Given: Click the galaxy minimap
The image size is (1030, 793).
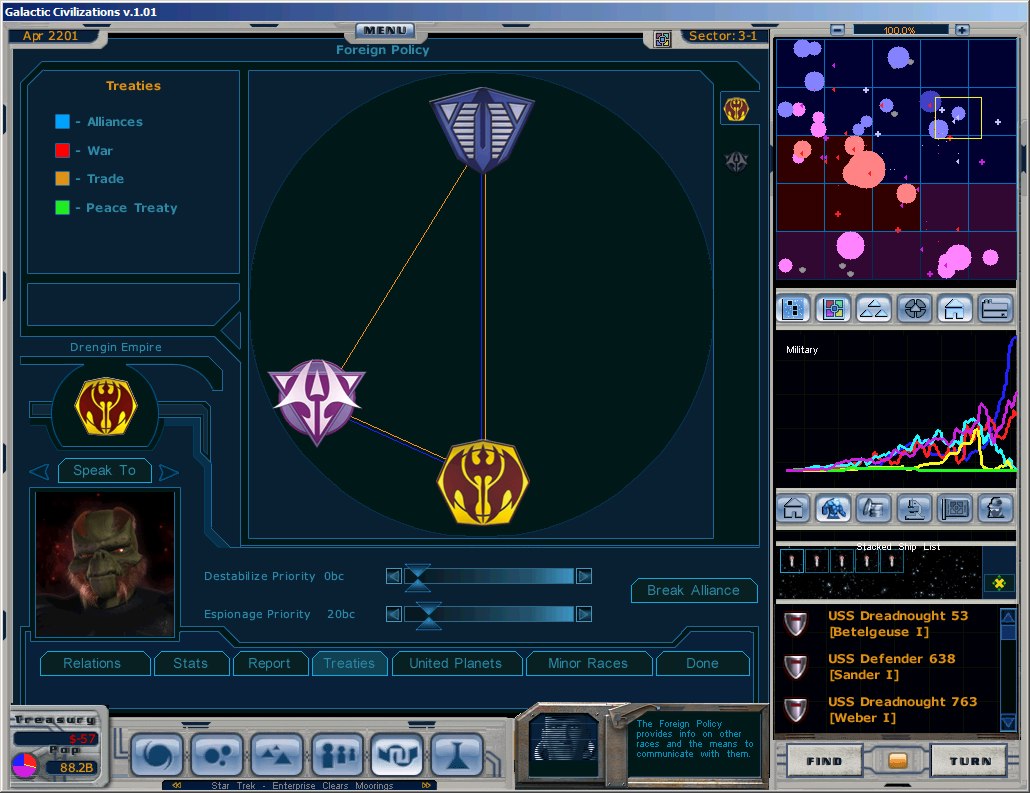Looking at the screenshot, I should point(897,159).
